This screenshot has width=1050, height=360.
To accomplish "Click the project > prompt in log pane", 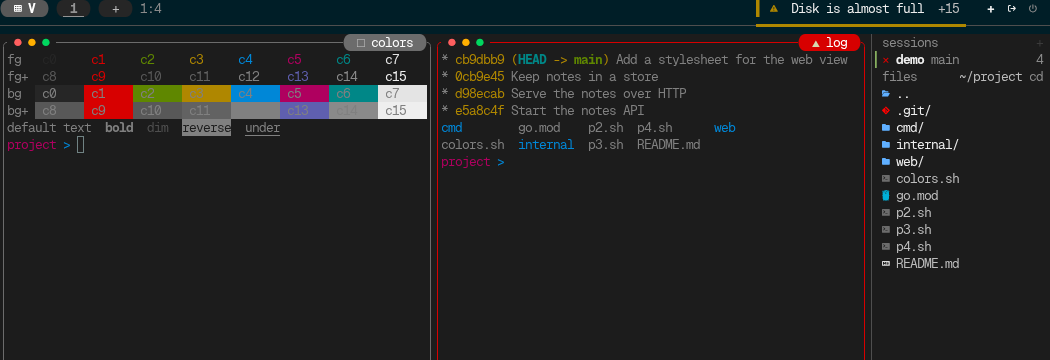I will [473, 162].
